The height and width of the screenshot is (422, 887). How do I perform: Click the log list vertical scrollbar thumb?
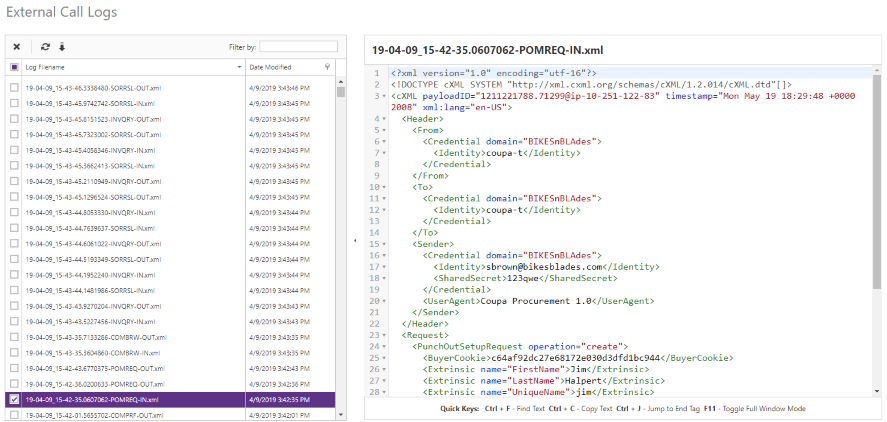[341, 92]
